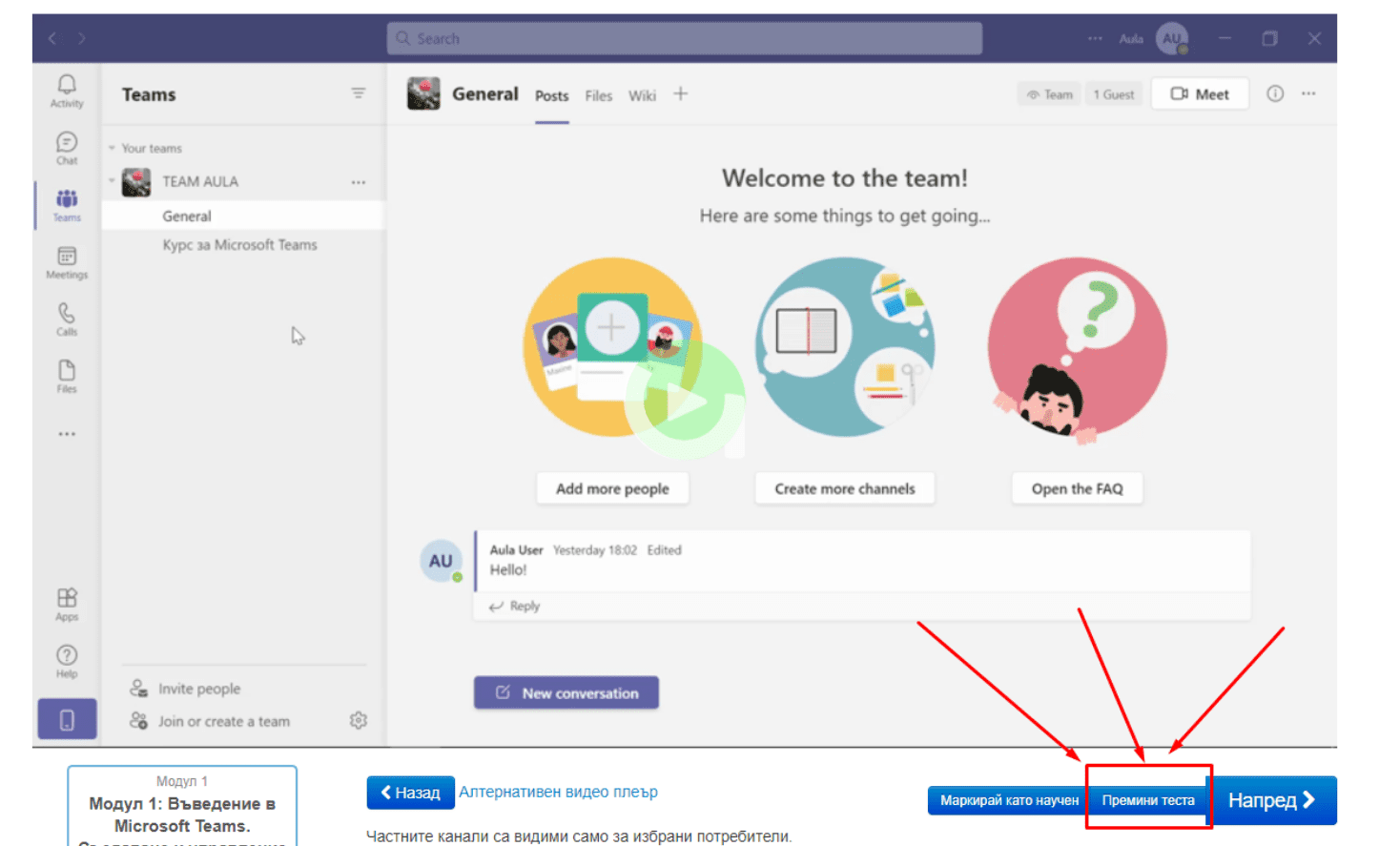
Task: Click the TEAM AULA team name
Action: [200, 181]
